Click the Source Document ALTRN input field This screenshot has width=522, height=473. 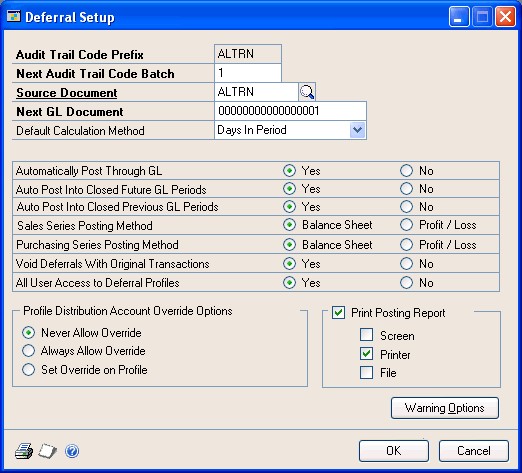point(256,92)
